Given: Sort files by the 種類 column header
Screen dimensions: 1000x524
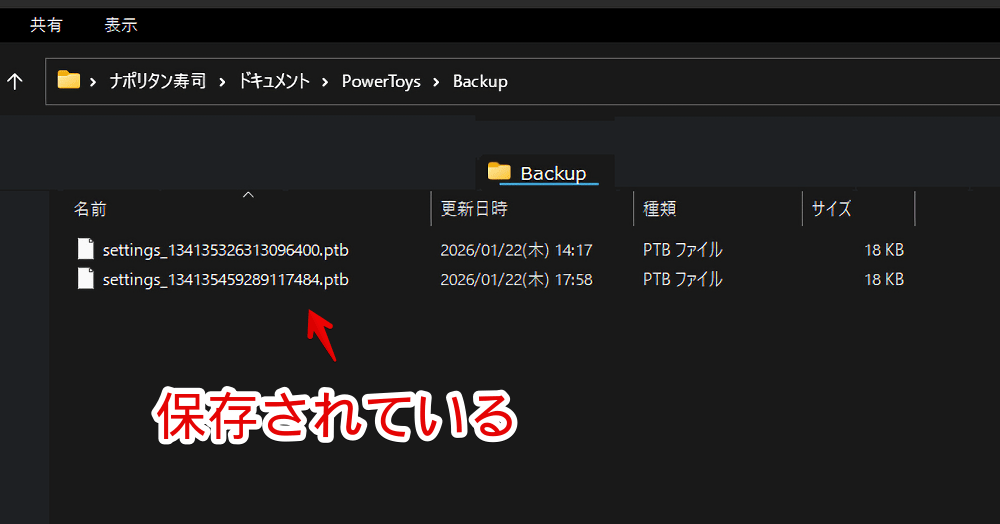Looking at the screenshot, I should point(660,209).
